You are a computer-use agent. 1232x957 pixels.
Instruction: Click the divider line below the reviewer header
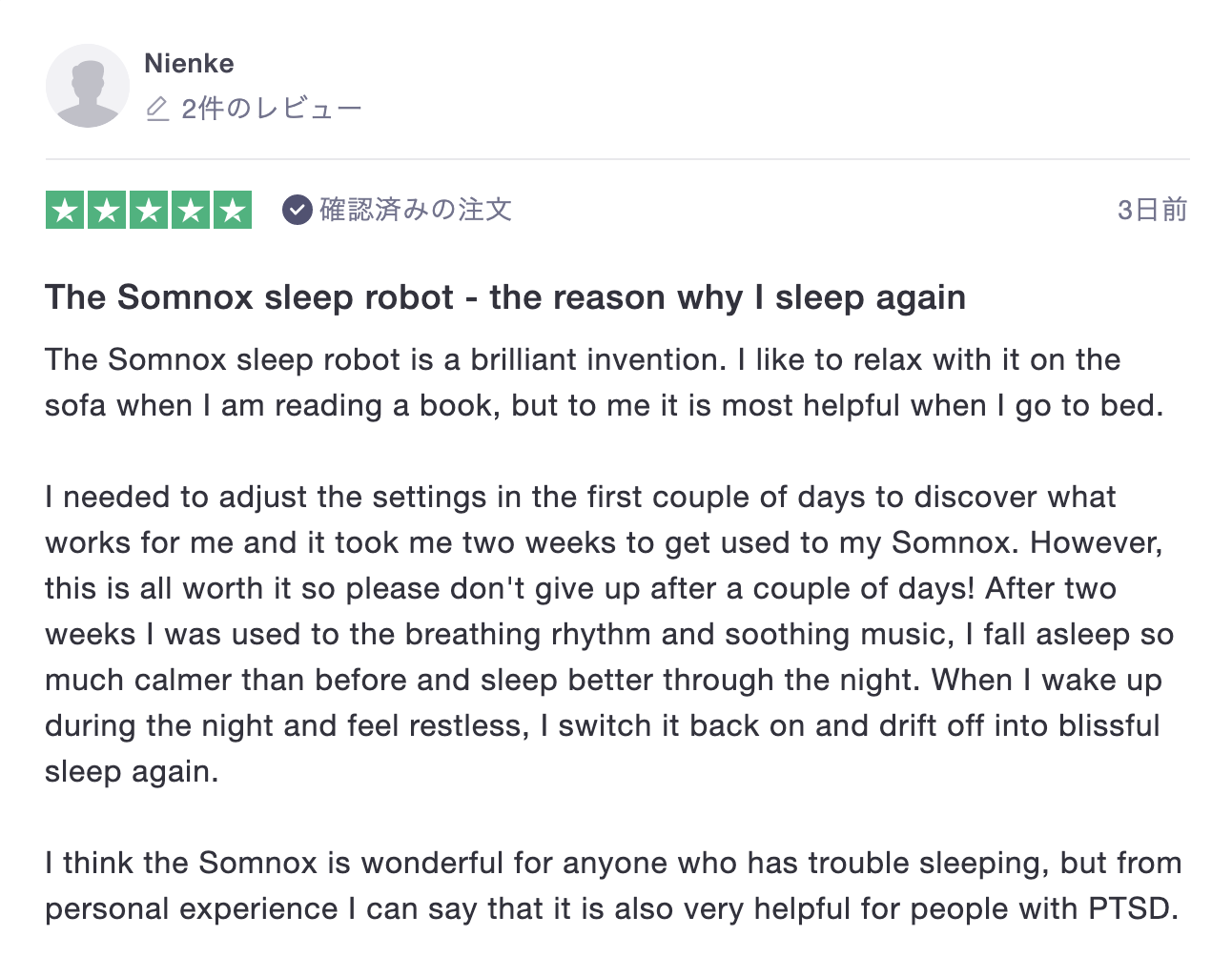617,159
